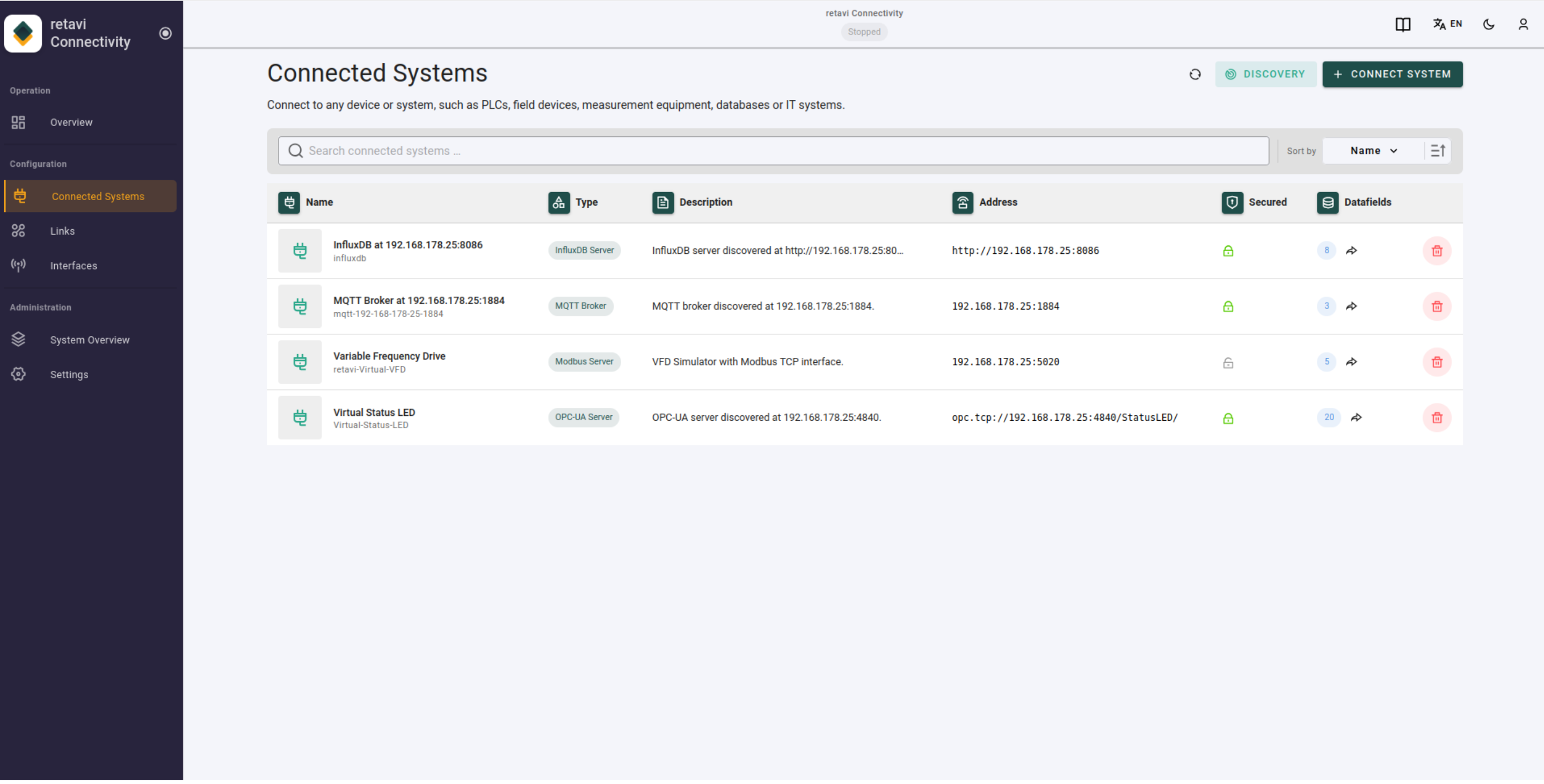Click the retavi Connectivity logo
Screen dimensions: 1544x784
tap(23, 33)
